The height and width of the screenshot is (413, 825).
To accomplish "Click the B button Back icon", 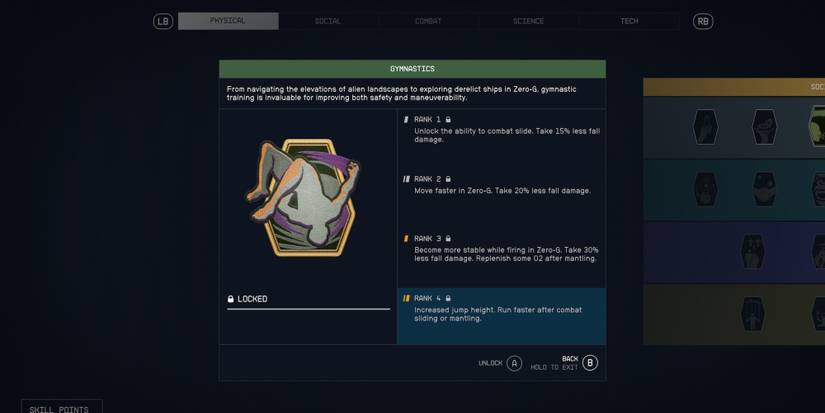I will [590, 363].
